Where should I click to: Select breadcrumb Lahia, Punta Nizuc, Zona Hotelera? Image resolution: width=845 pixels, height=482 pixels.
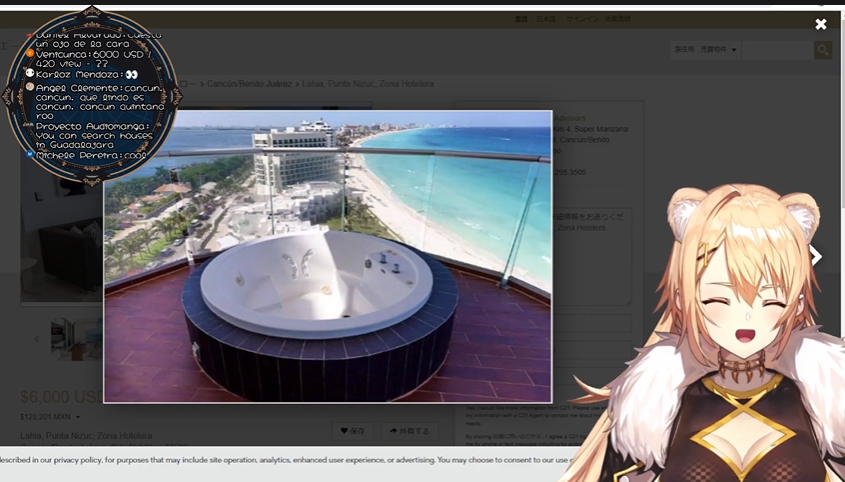point(368,84)
